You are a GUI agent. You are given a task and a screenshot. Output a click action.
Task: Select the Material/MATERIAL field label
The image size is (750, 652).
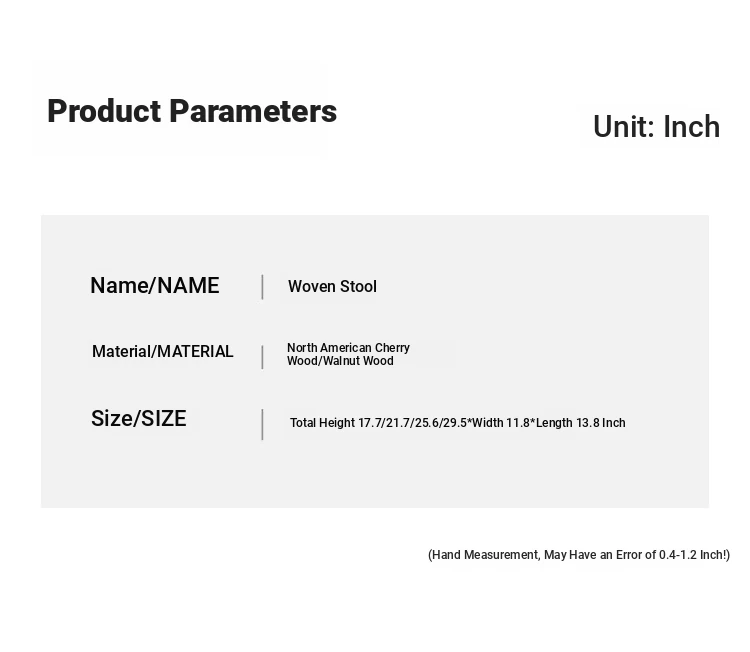point(163,352)
